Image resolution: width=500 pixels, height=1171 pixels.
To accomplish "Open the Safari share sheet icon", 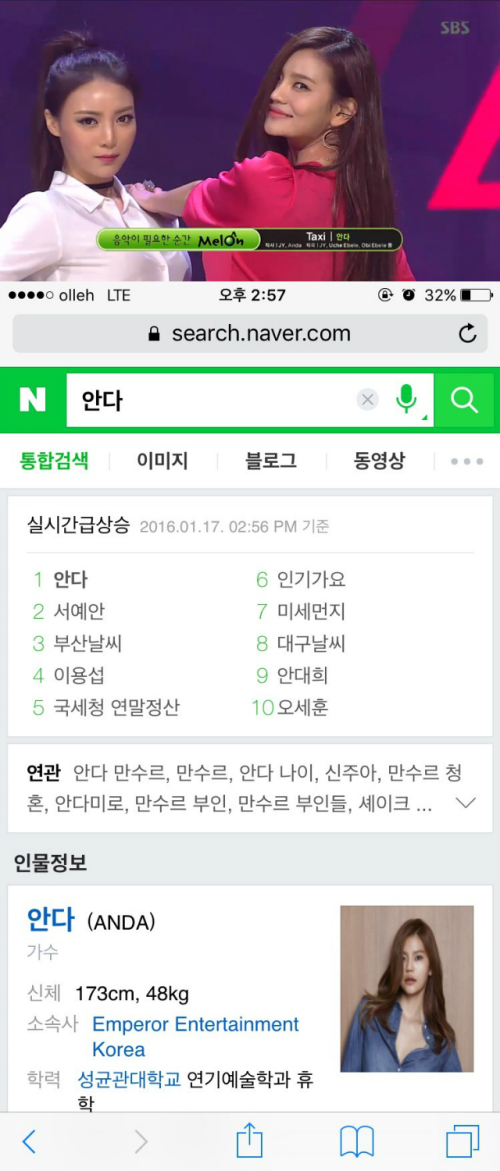I will coord(250,1140).
